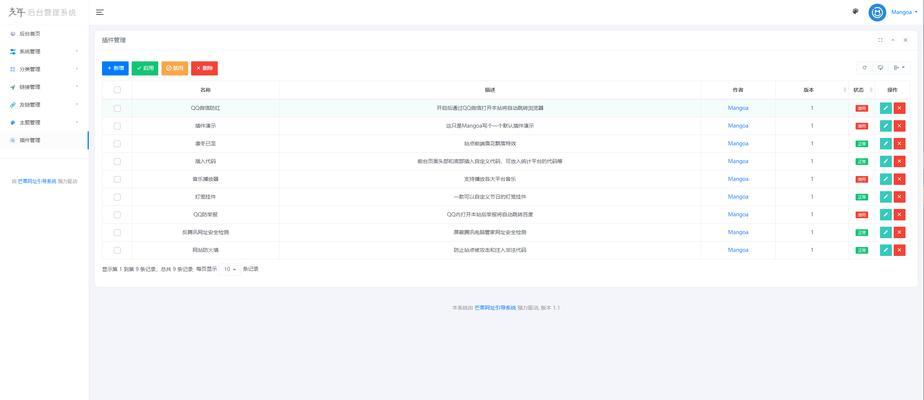
Task: Edit the 反腾讯网址安全检测 plugin
Action: pos(886,232)
